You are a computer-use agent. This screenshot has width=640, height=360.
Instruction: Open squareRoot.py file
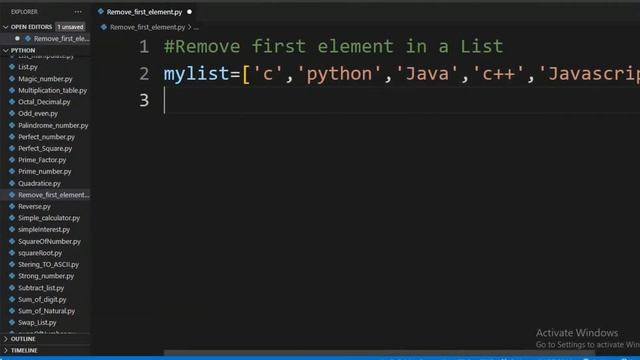pyautogui.click(x=40, y=253)
